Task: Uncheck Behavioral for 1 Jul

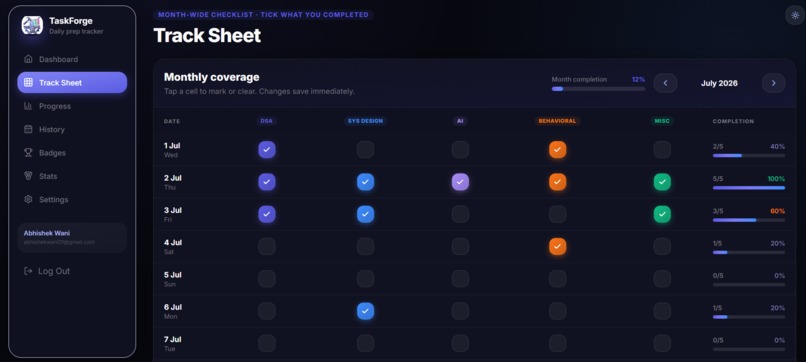Action: tap(558, 150)
